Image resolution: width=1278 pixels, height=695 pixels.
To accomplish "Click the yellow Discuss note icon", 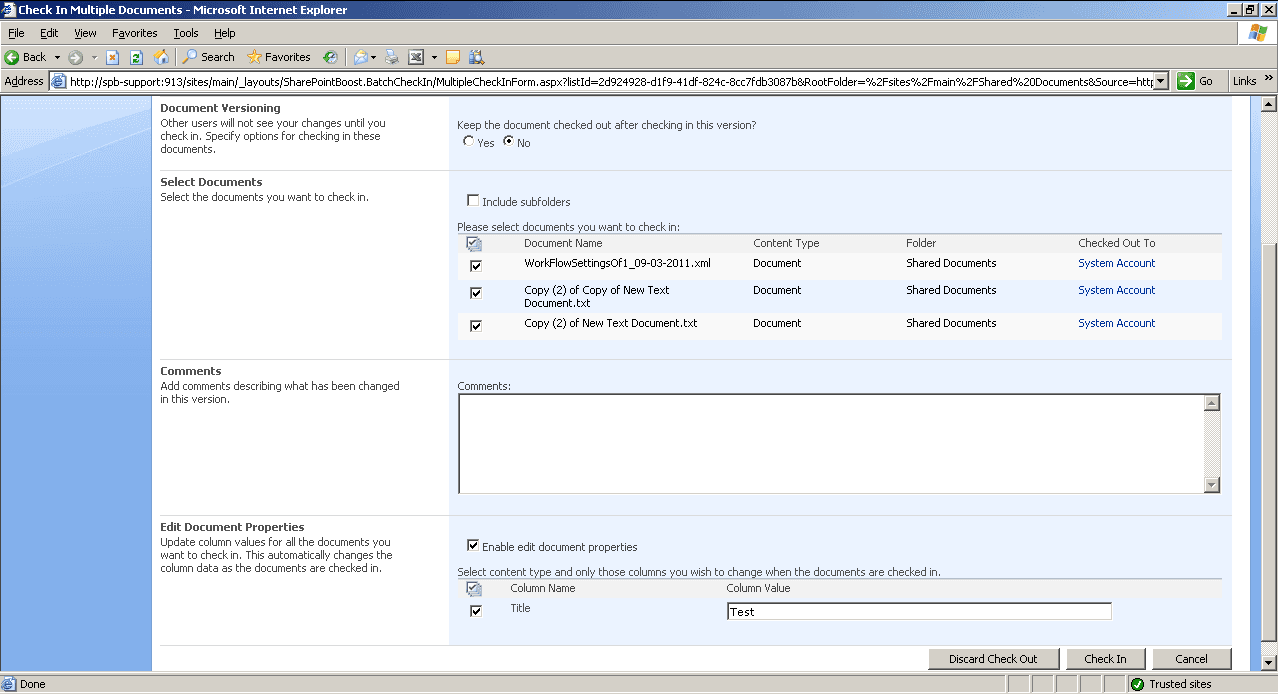I will (453, 57).
